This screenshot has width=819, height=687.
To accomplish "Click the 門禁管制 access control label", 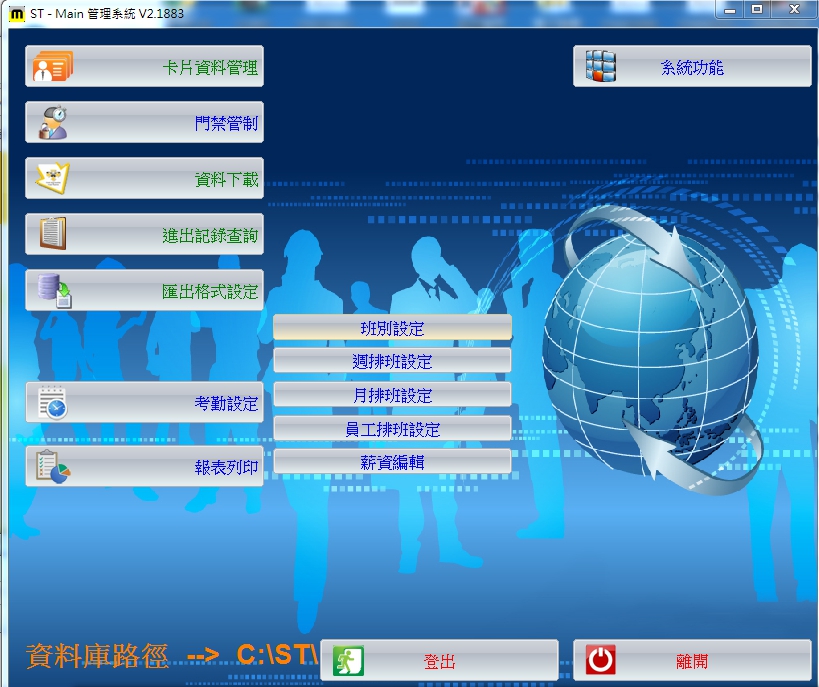I will pyautogui.click(x=226, y=124).
